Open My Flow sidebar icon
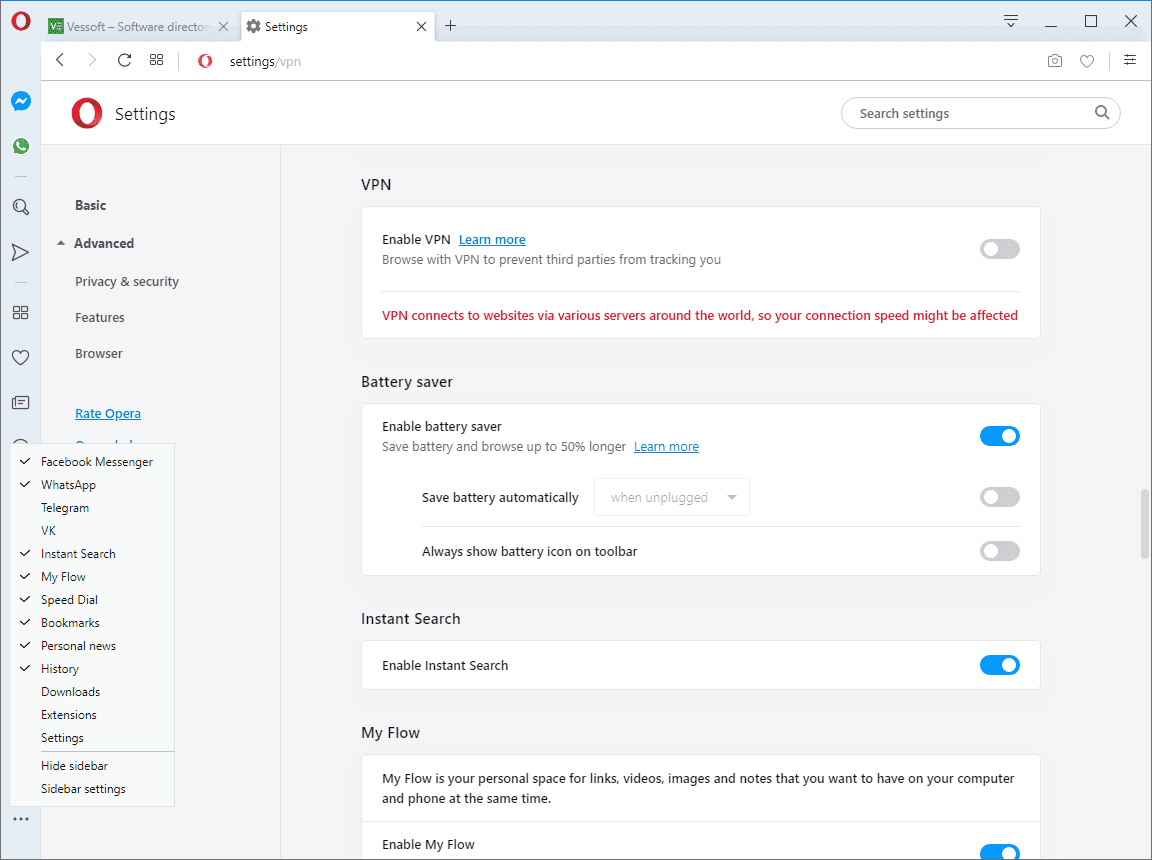 [21, 253]
